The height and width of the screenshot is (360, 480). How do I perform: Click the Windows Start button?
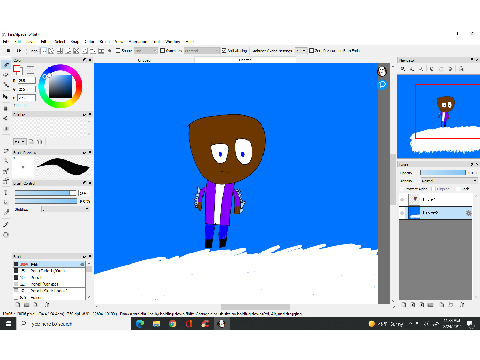[8, 324]
